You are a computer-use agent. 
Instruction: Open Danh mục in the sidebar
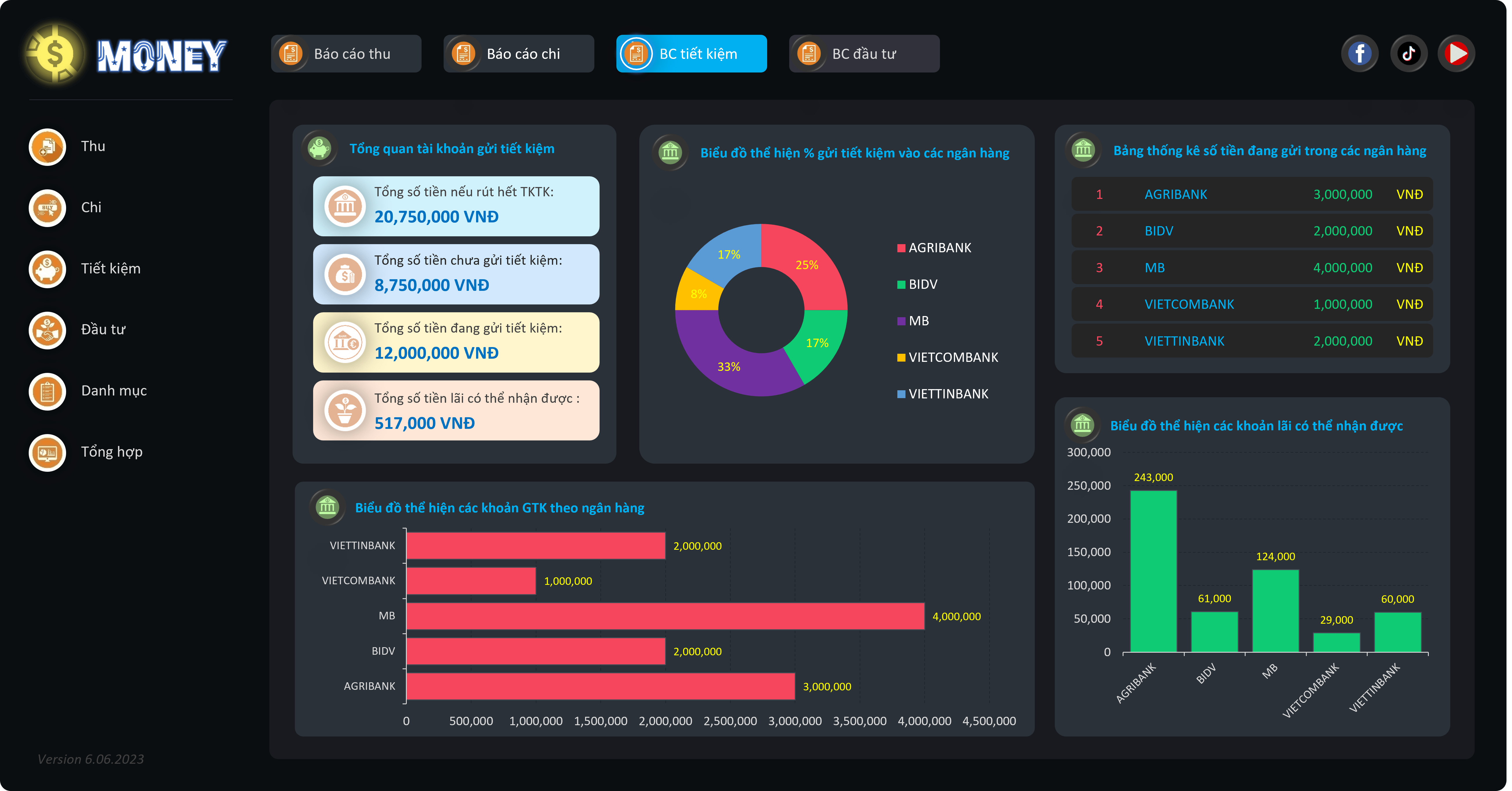click(114, 391)
